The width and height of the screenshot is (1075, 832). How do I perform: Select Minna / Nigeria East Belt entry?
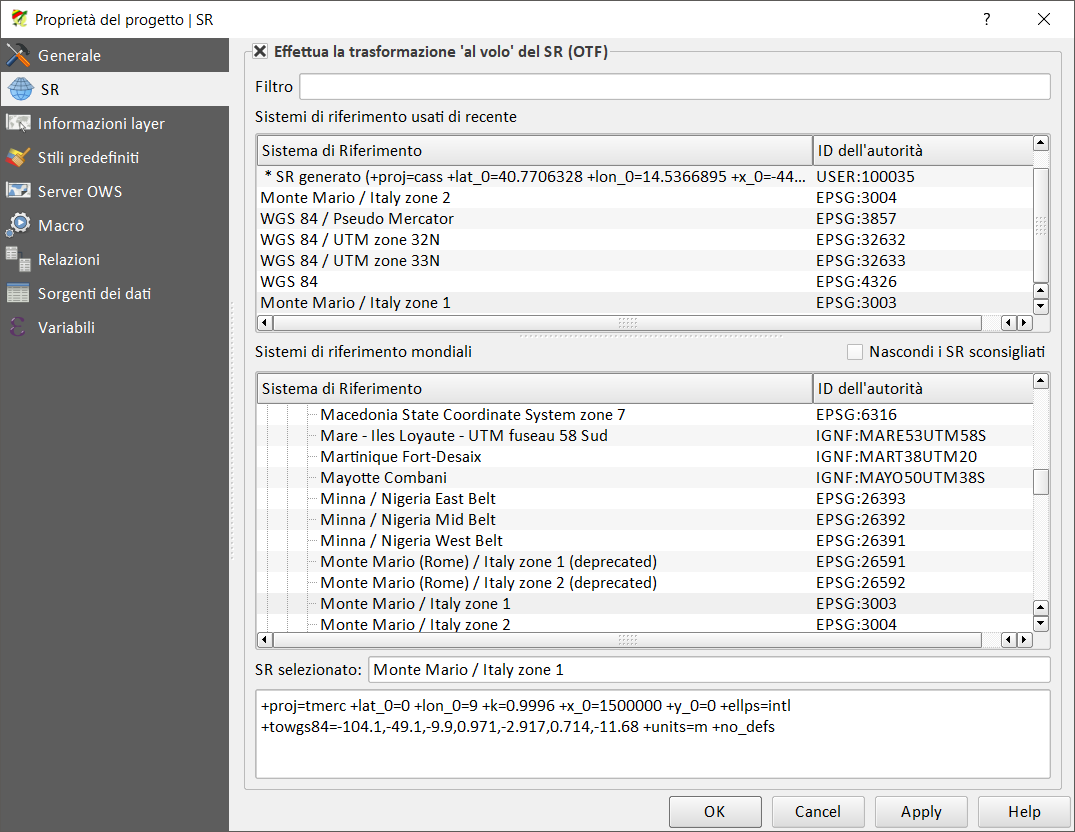point(408,498)
